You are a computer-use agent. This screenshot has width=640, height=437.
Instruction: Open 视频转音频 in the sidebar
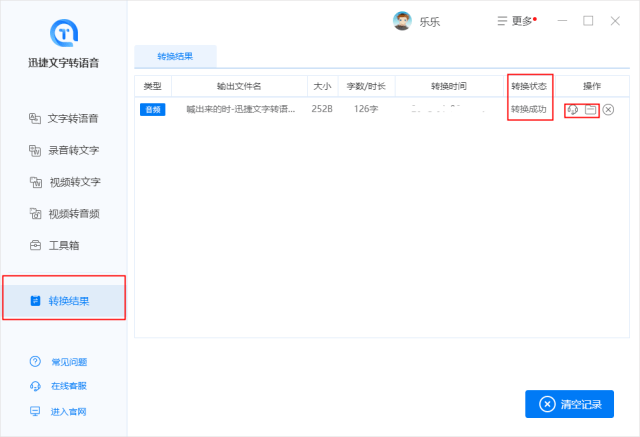pos(64,214)
